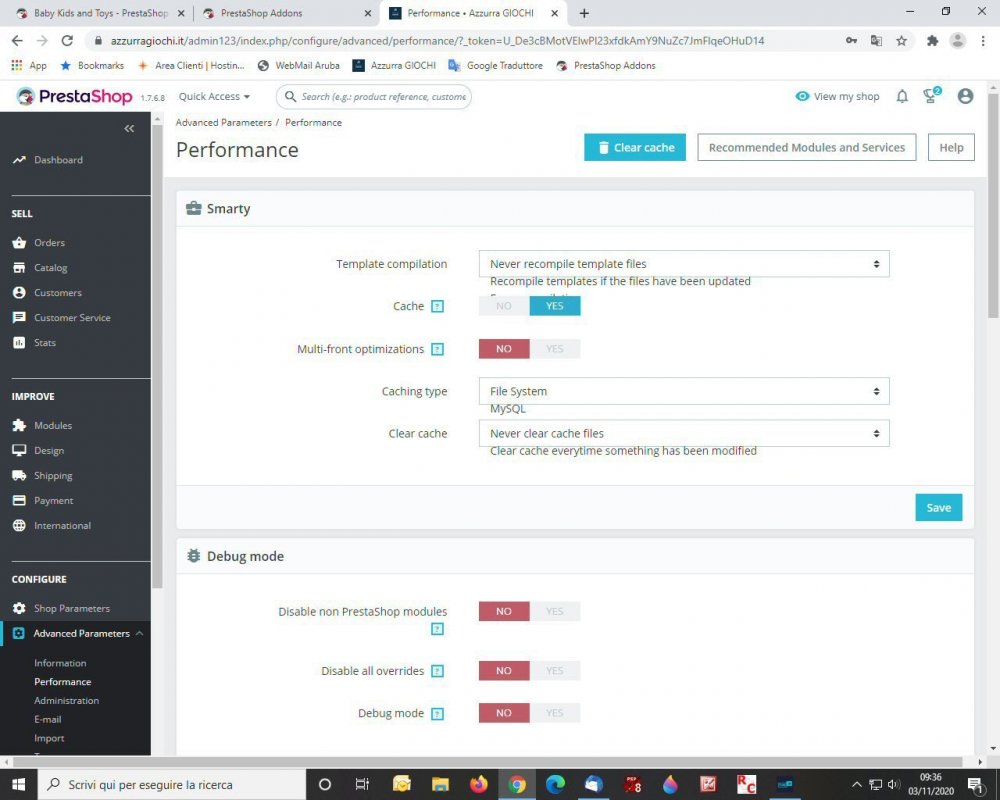Open the Template compilation dropdown

(x=683, y=263)
